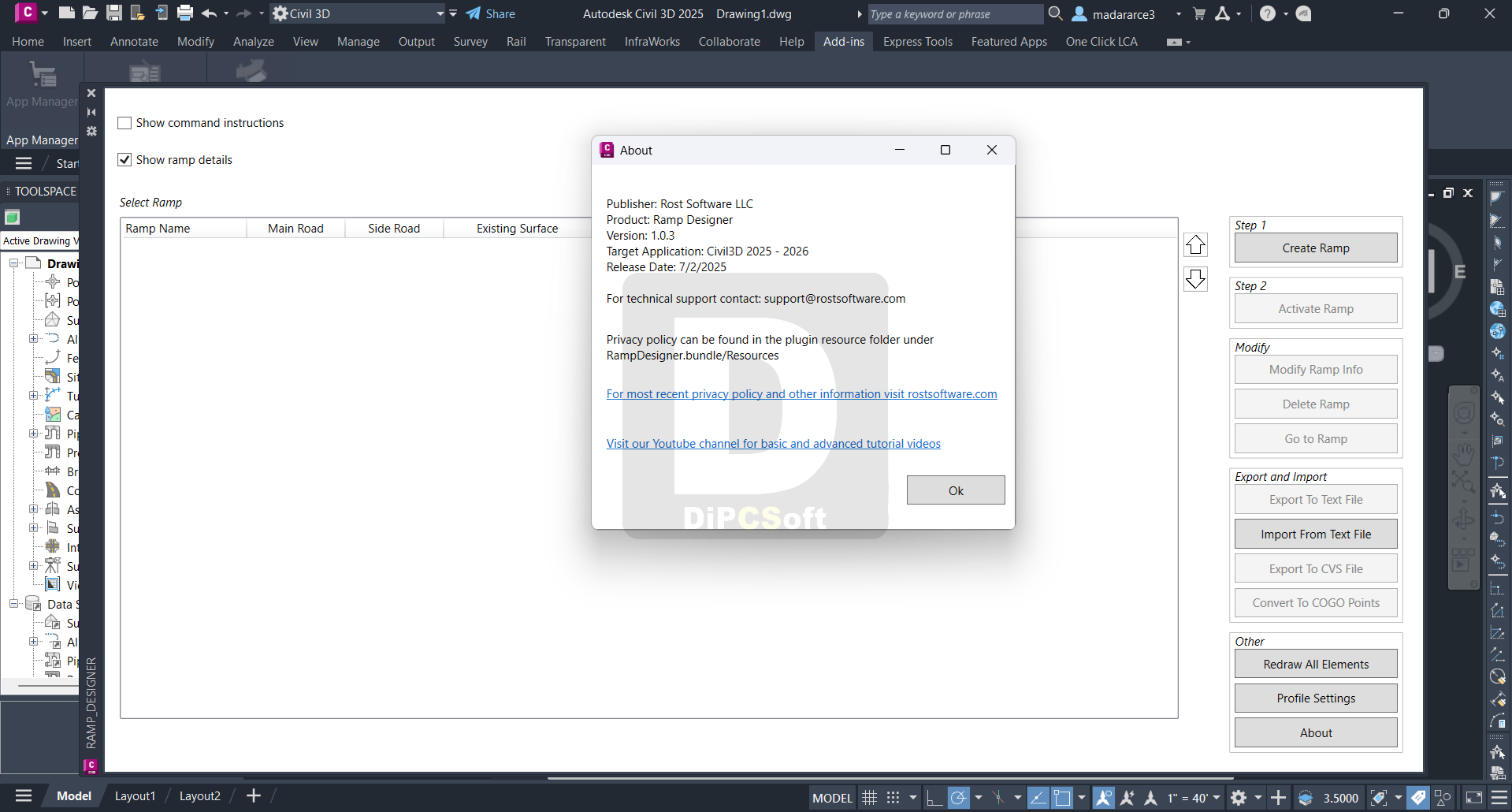
Task: Open the Collaborate ribbon tab
Action: 729,42
